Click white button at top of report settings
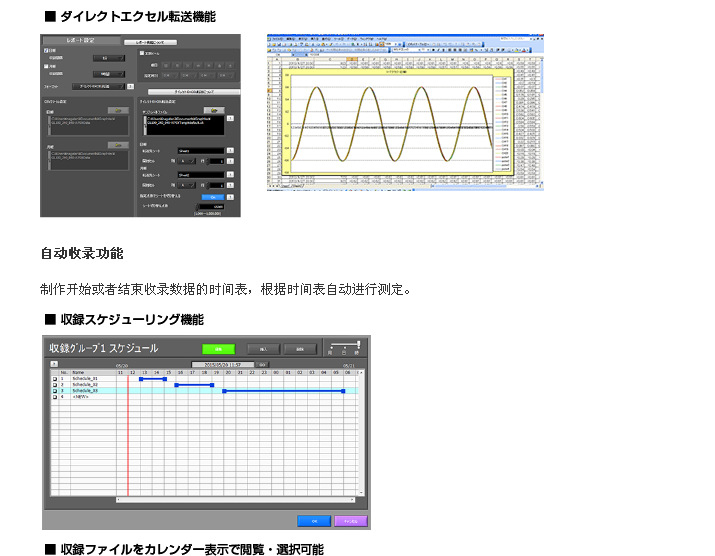The image size is (715, 556). pos(150,42)
